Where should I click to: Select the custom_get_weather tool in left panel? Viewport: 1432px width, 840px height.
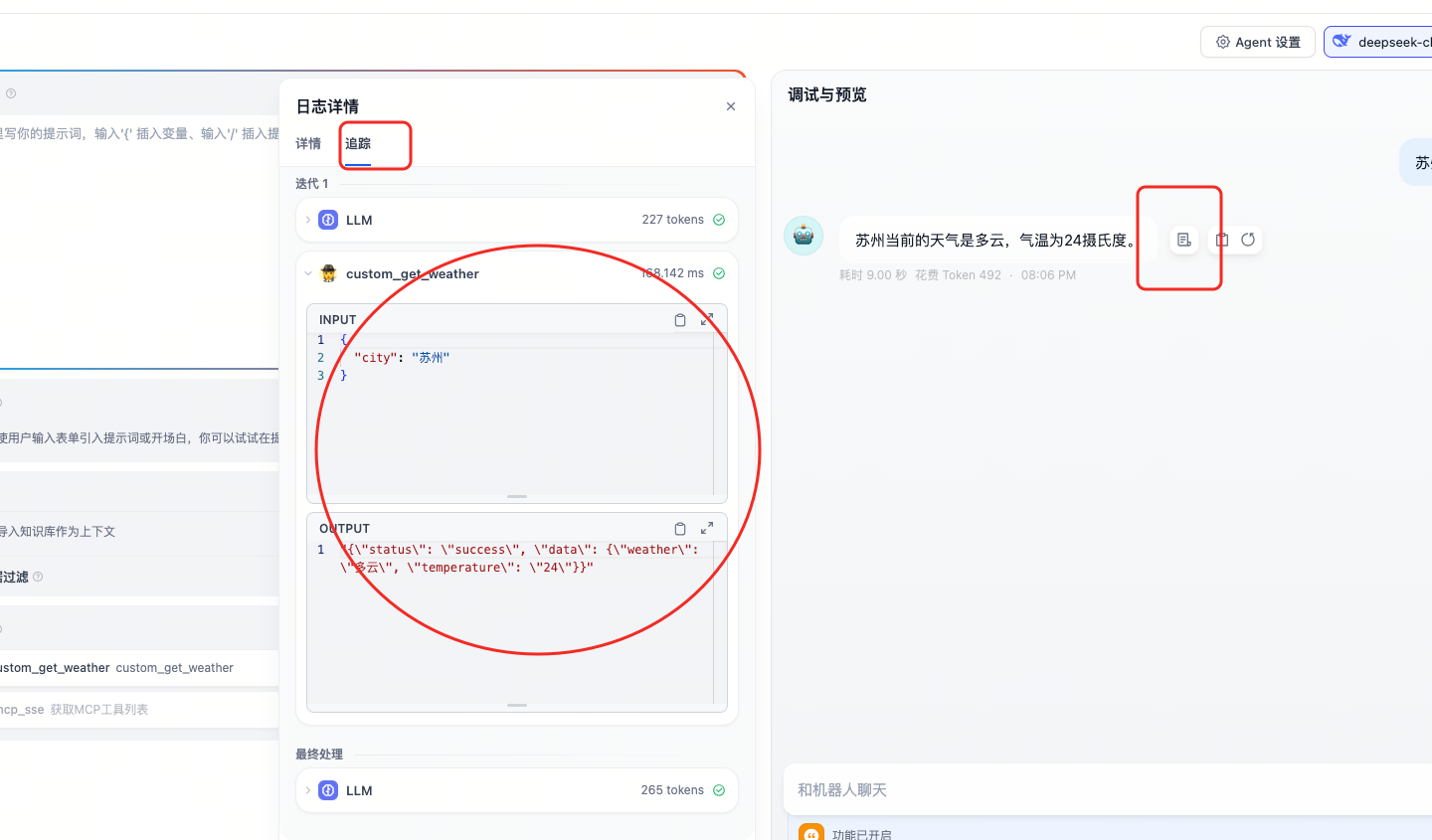pyautogui.click(x=99, y=667)
